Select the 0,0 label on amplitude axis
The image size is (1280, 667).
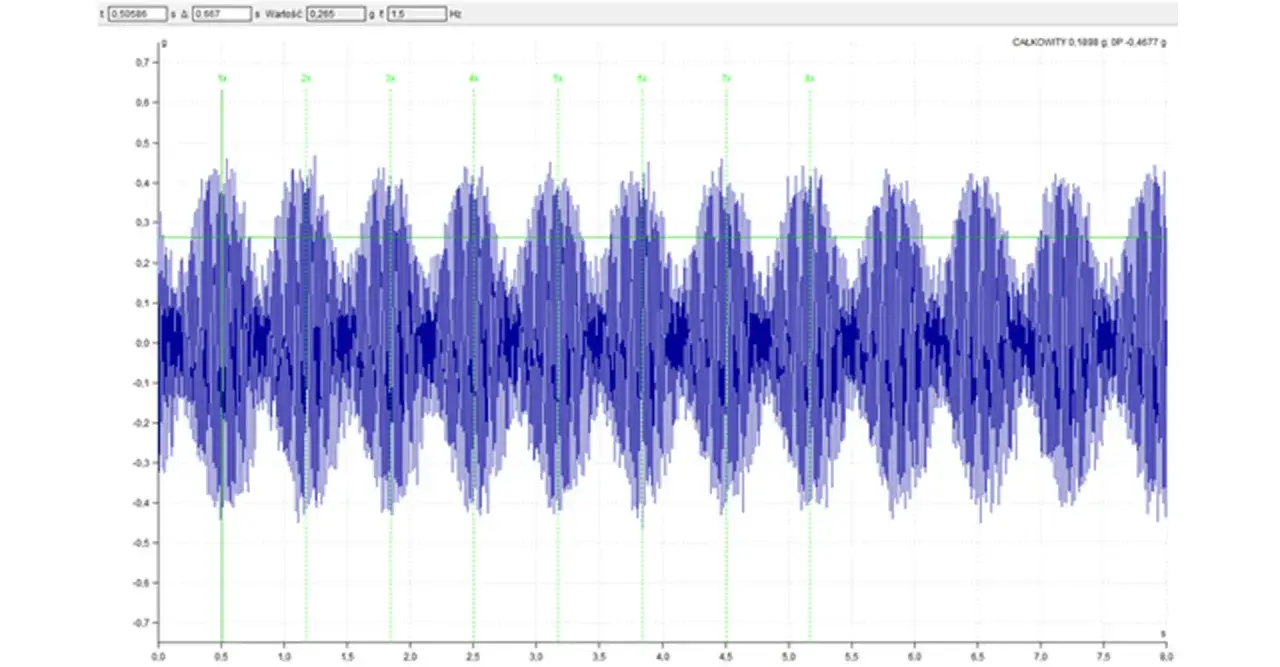tap(141, 342)
